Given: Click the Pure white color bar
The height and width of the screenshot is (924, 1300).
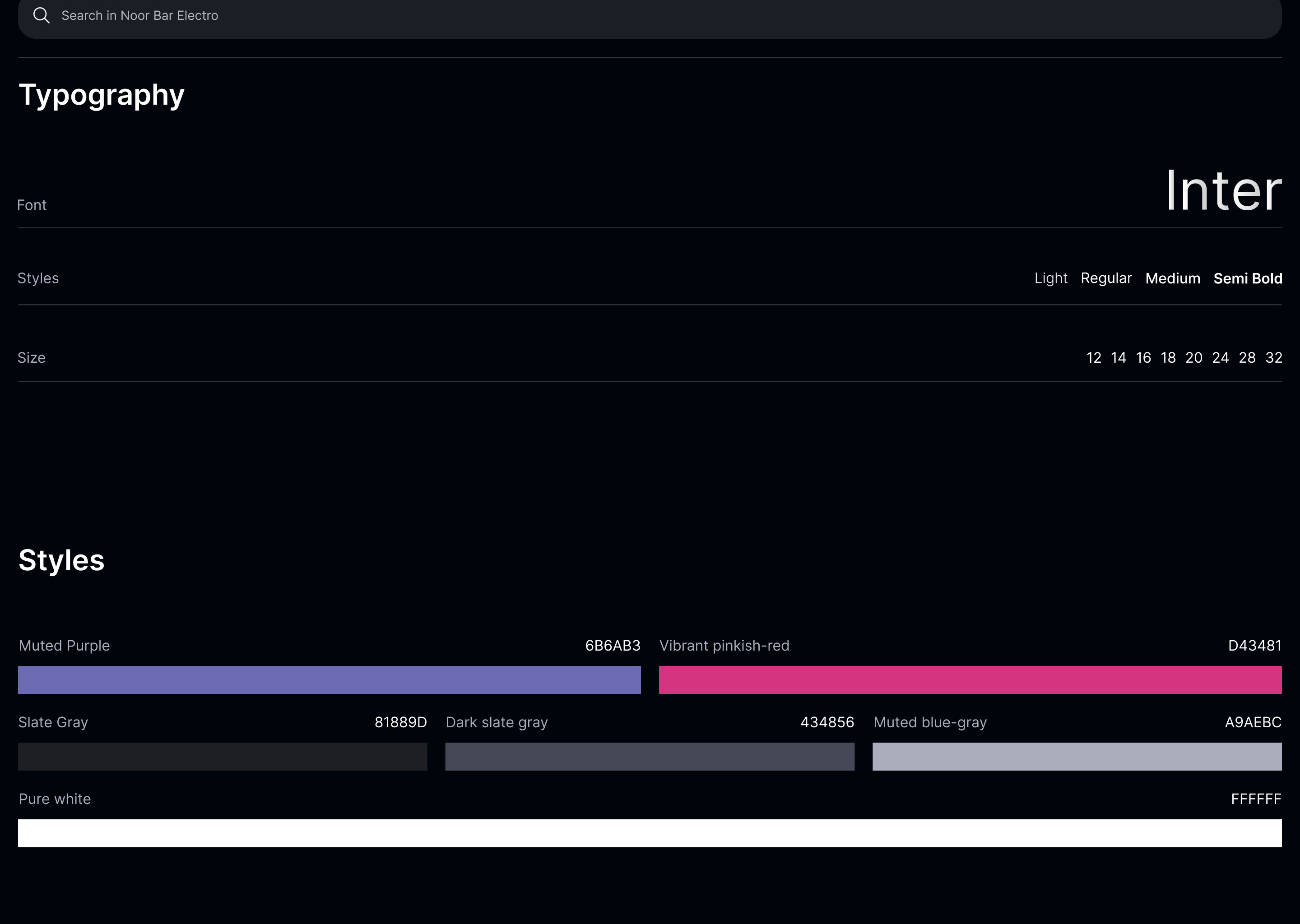Looking at the screenshot, I should (650, 833).
